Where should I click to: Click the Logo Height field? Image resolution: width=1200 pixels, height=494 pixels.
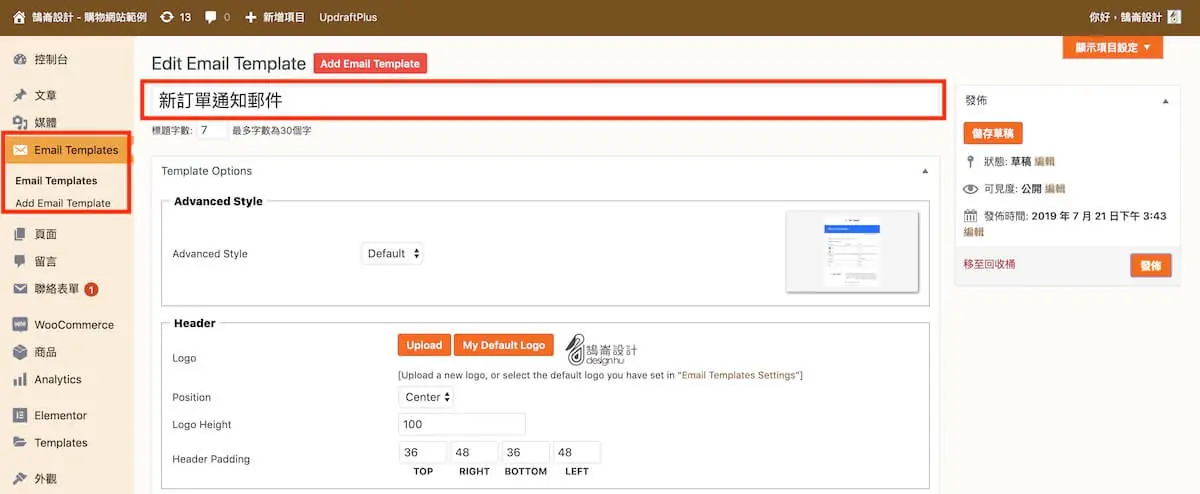point(461,424)
